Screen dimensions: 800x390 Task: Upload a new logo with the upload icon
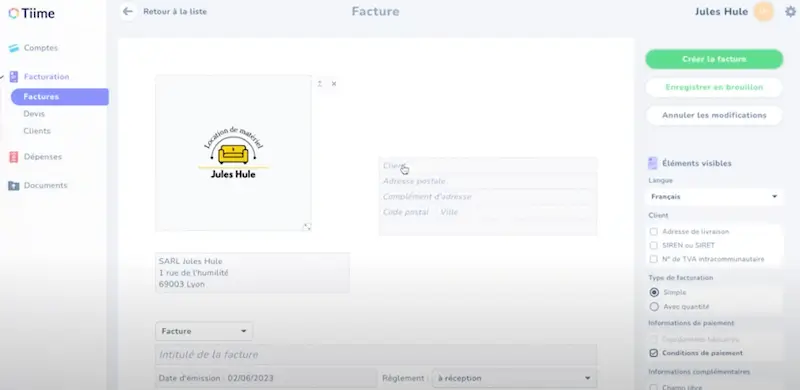[319, 84]
